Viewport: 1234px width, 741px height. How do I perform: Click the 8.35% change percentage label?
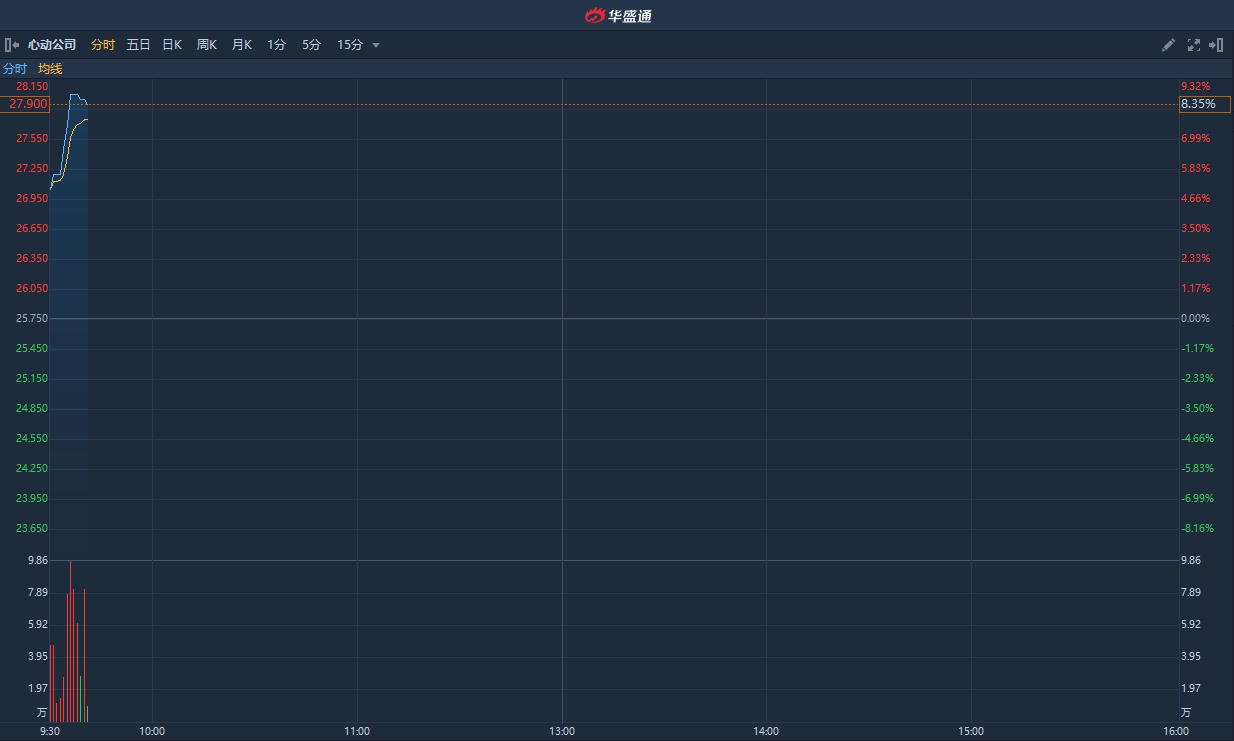[x=1198, y=104]
